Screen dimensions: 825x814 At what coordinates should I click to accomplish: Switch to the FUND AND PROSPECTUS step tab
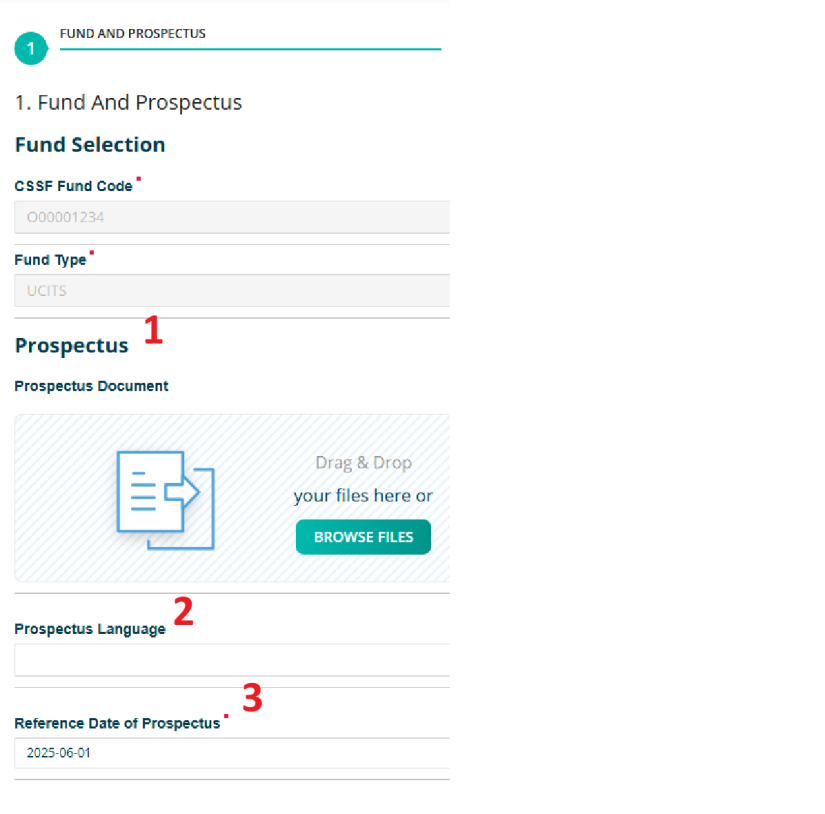point(133,33)
